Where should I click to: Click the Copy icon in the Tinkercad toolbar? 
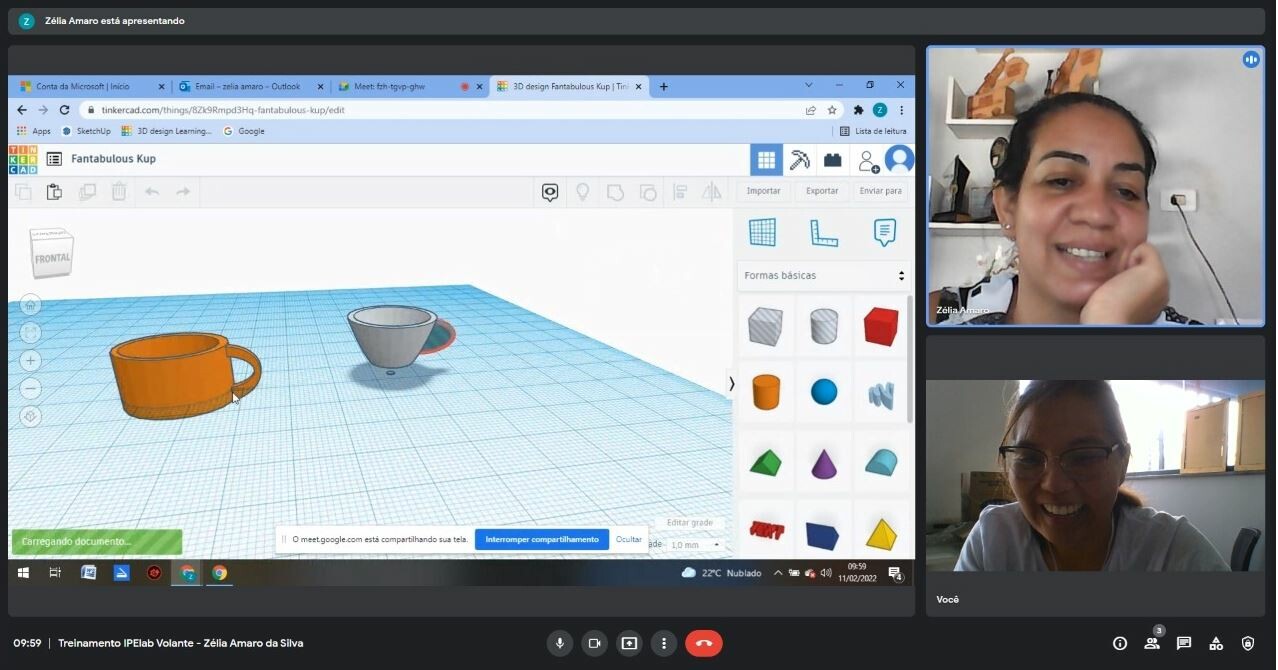tap(23, 192)
